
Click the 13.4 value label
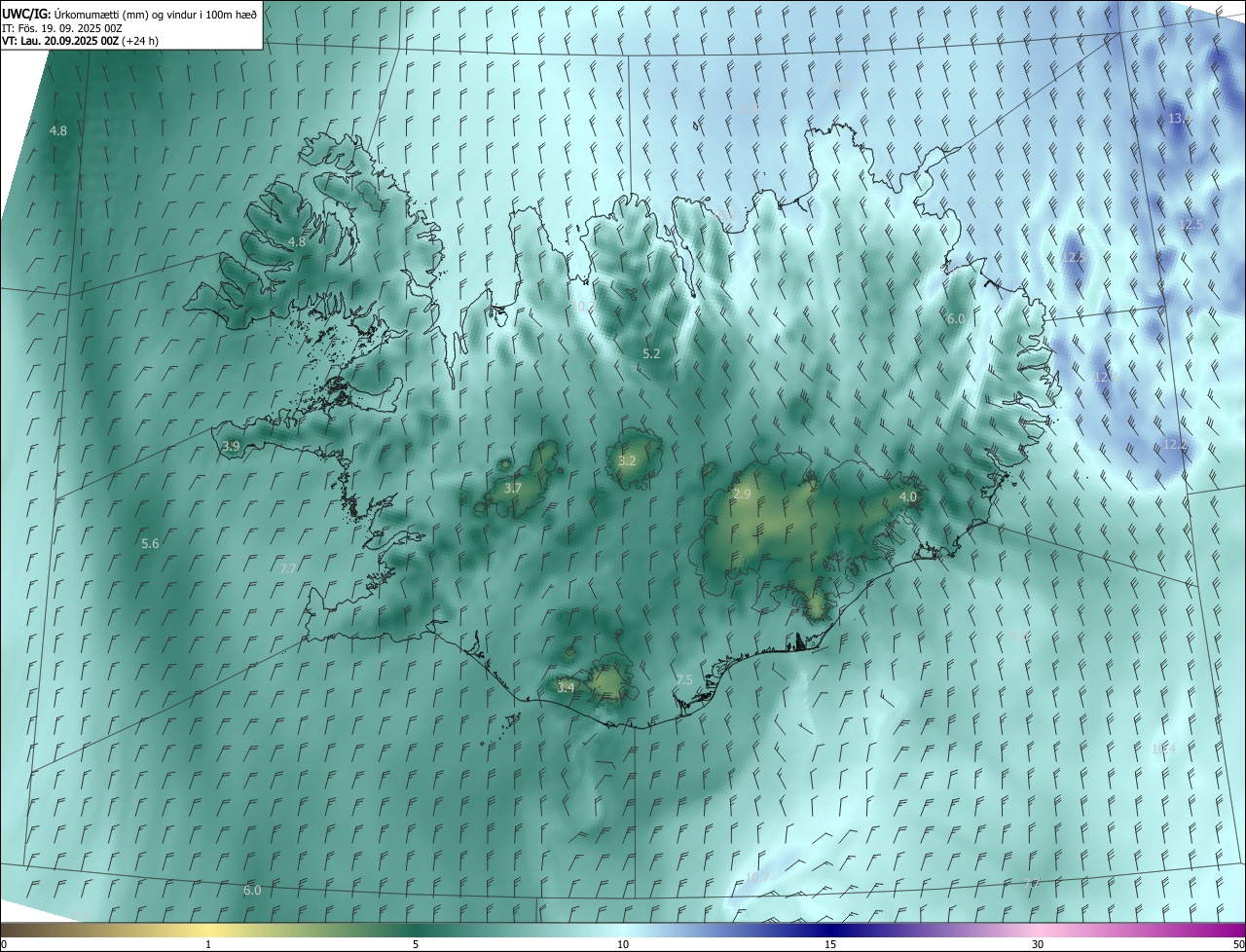tap(1180, 119)
